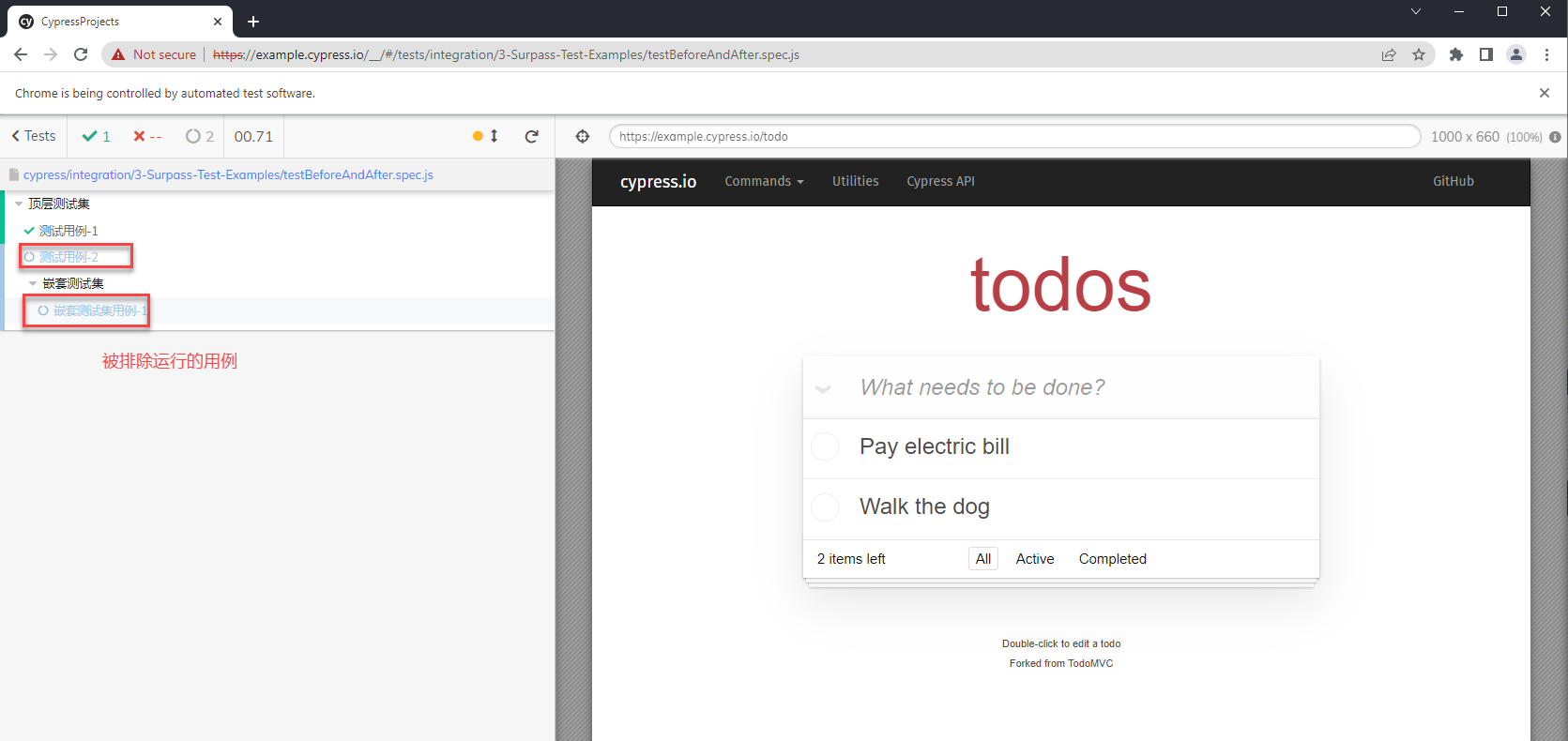Mark 'Walk the dog' as completed
Viewport: 1568px width, 741px height.
[825, 507]
